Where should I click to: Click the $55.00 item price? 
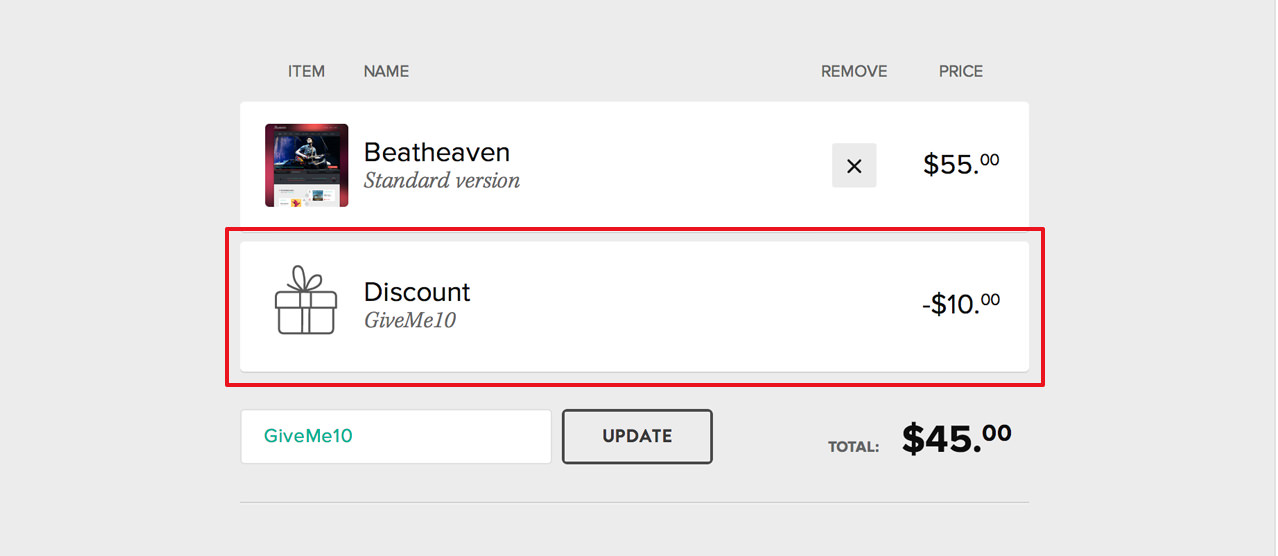click(961, 164)
